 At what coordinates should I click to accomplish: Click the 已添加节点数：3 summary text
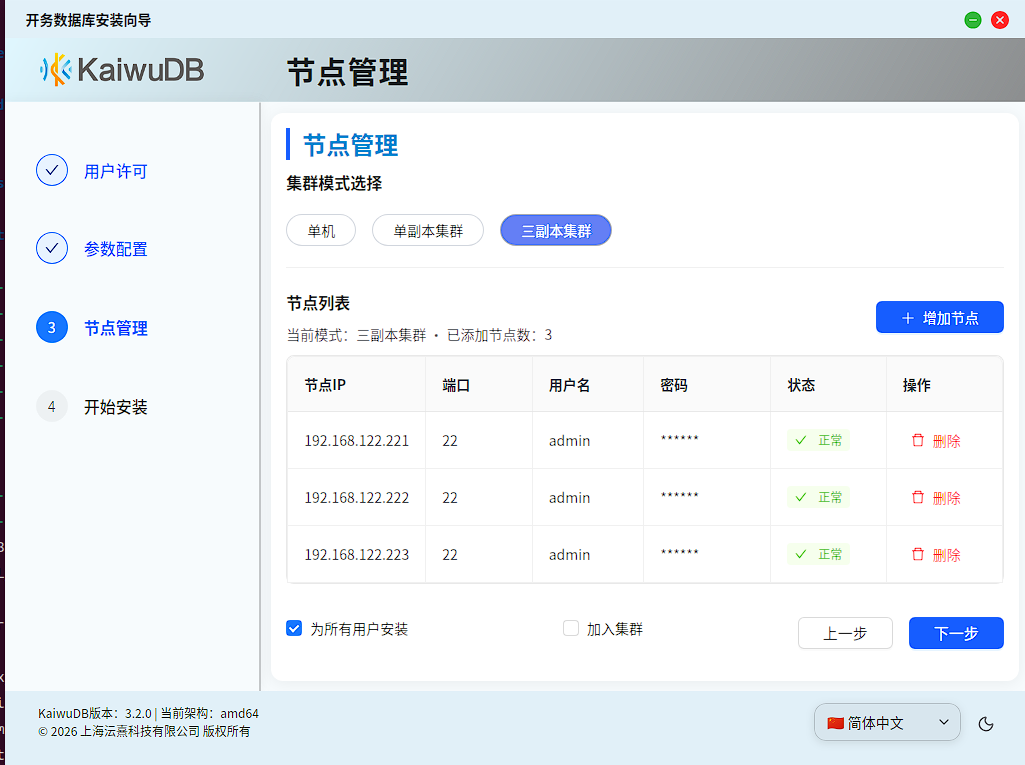(499, 335)
